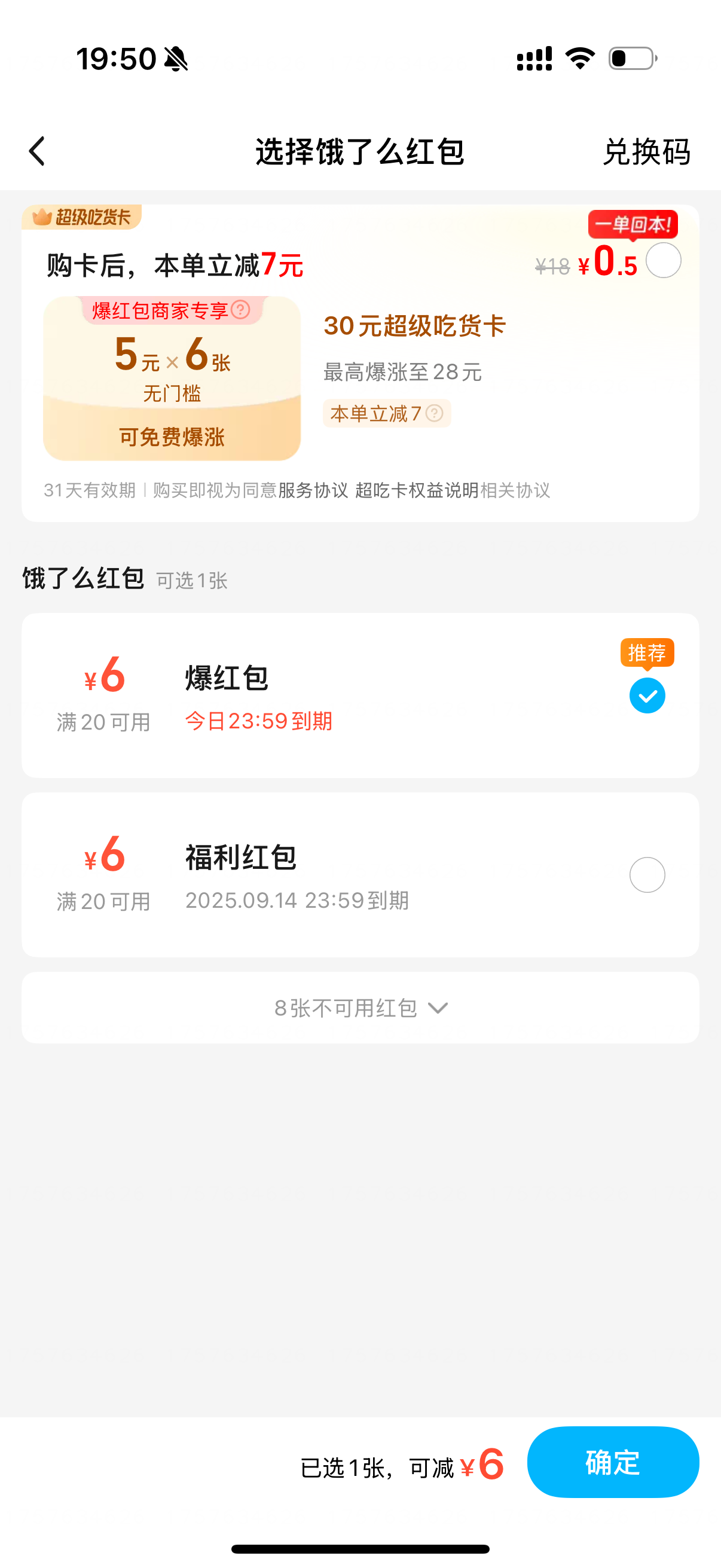Image resolution: width=721 pixels, height=1568 pixels.
Task: Select the 超级吃货卡 purchase radio button
Action: (x=663, y=261)
